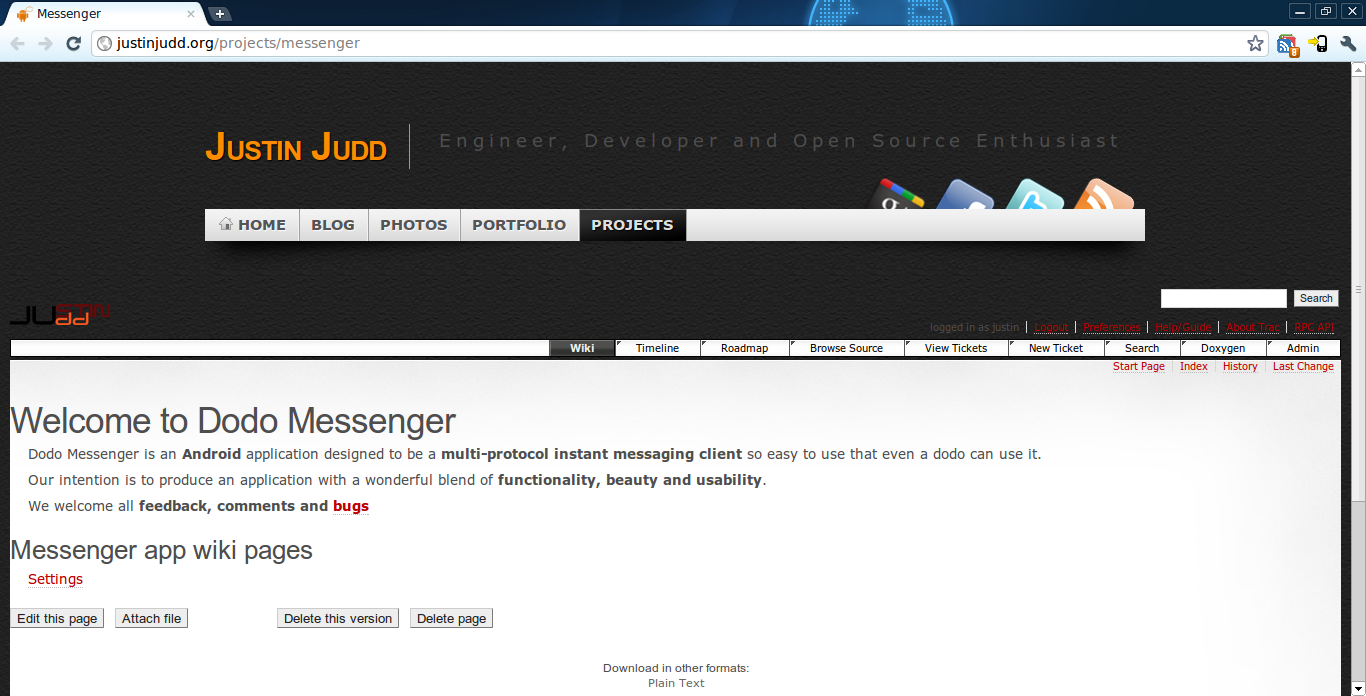The image size is (1366, 696).
Task: Open the RSS feed reader extension
Action: [1287, 44]
